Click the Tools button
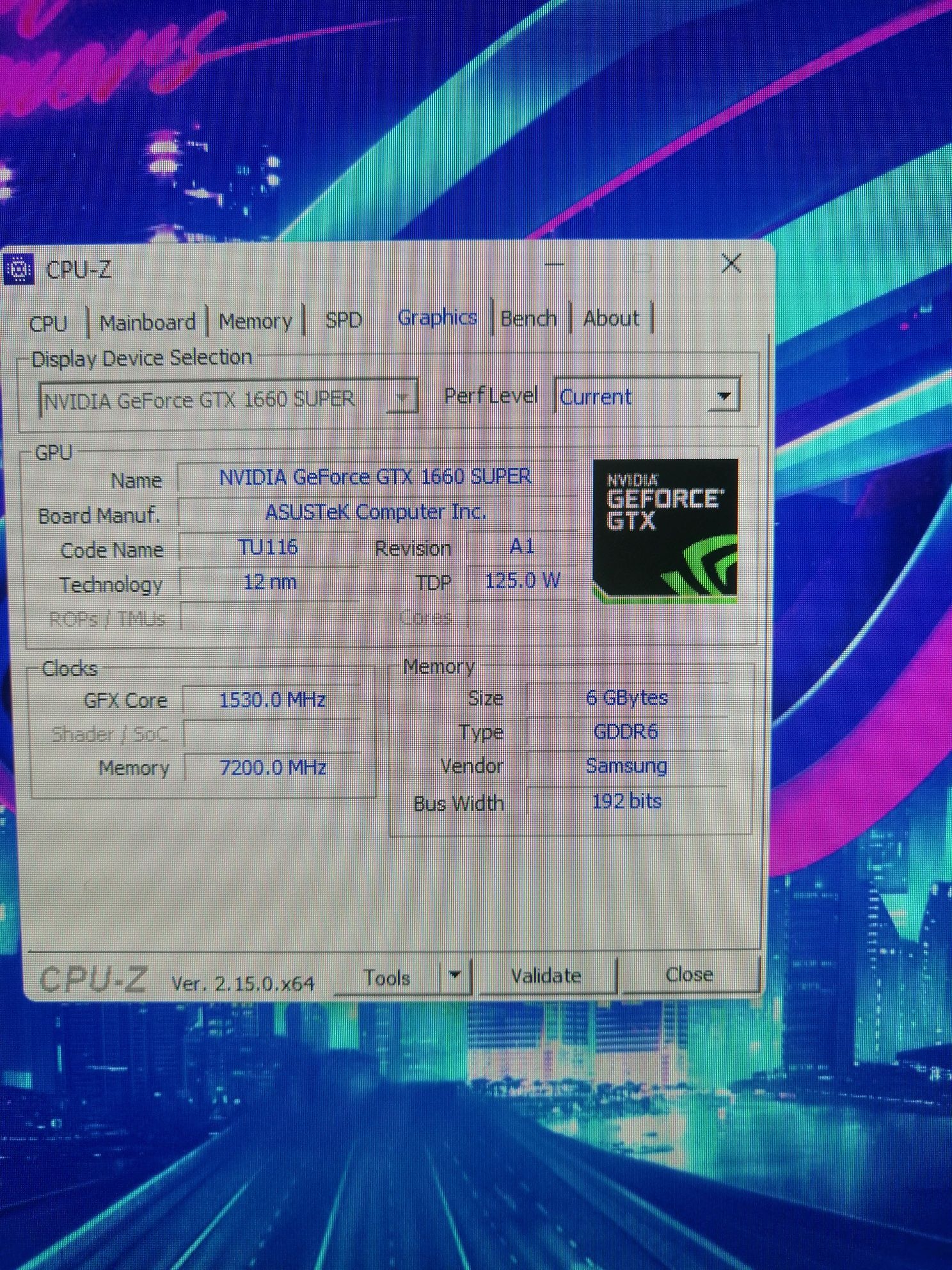Viewport: 952px width, 1270px height. (x=387, y=977)
